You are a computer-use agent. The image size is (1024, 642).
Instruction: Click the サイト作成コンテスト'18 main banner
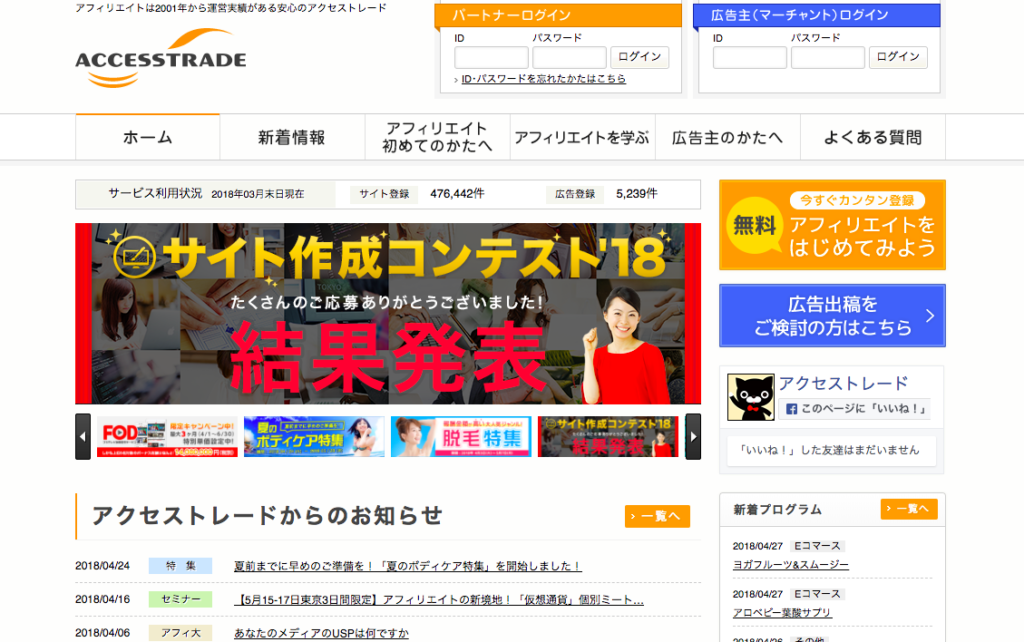(x=388, y=313)
